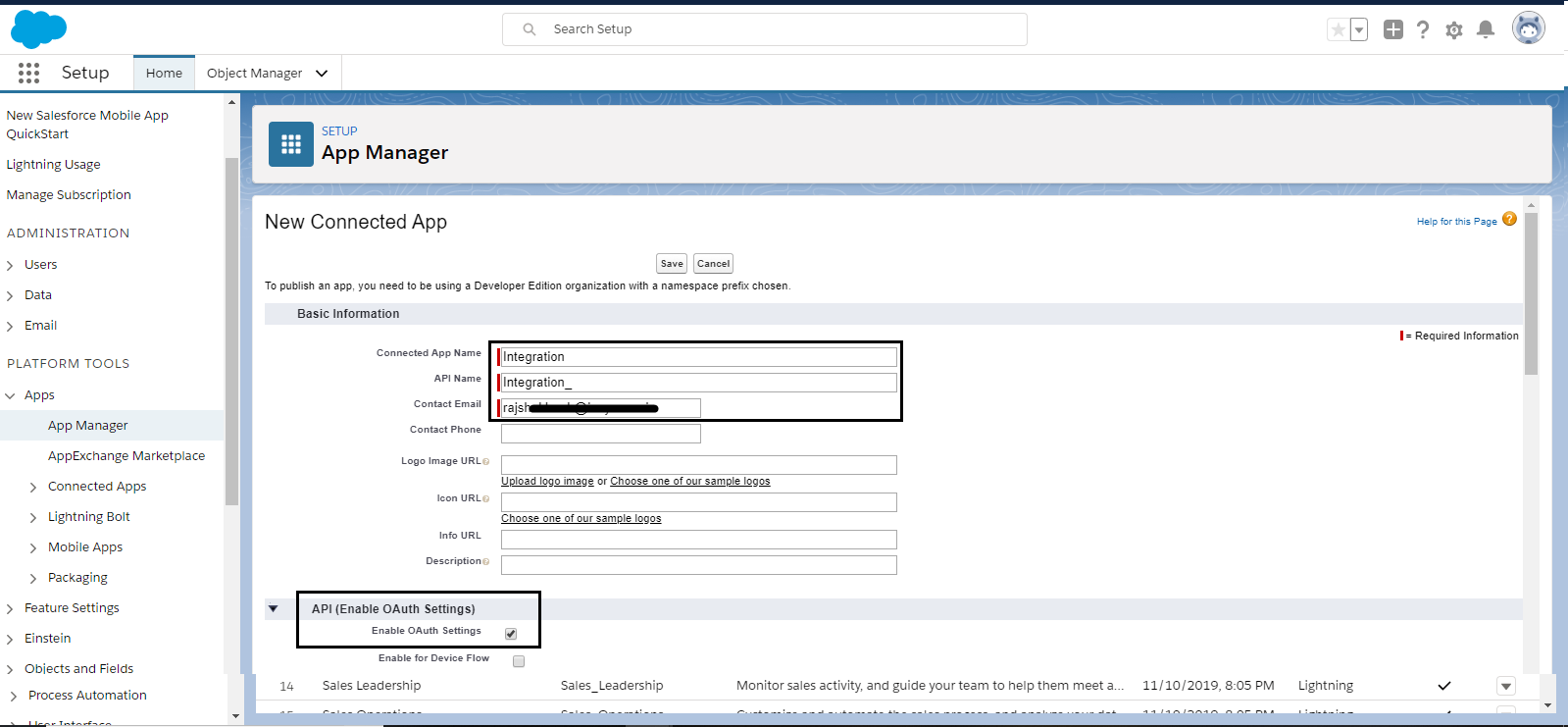
Task: Collapse the API OAuth Settings section triangle
Action: tap(274, 609)
